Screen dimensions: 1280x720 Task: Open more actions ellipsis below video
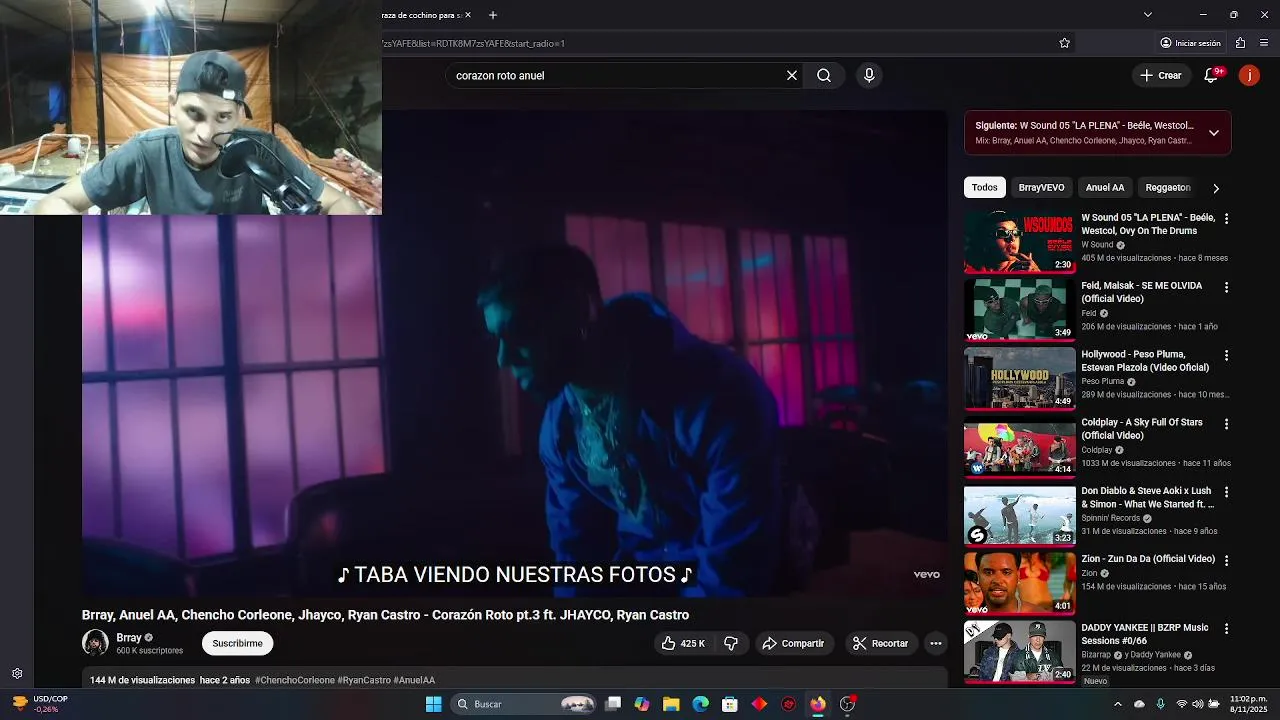[936, 643]
